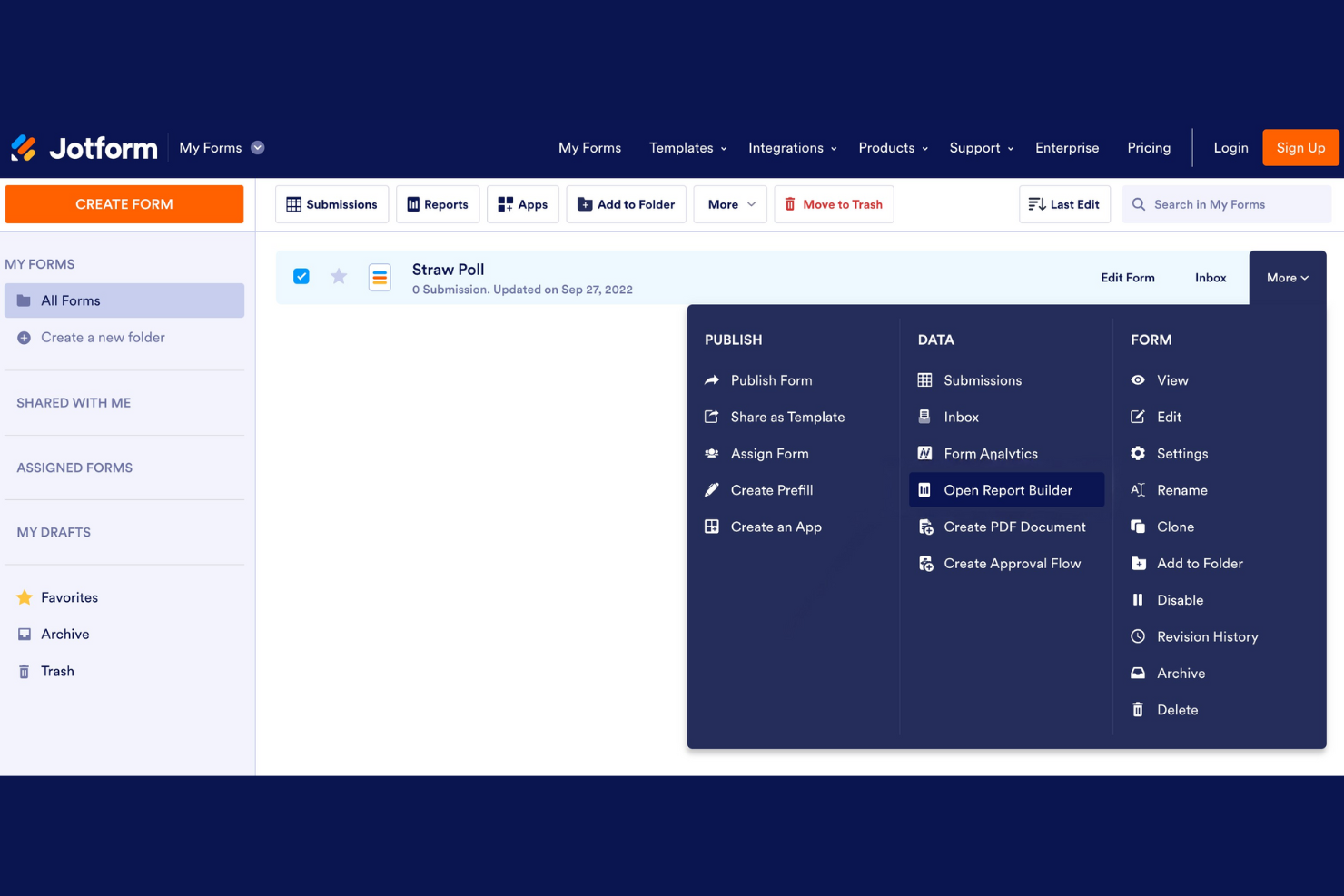Open MY DRAFTS section
This screenshot has height=896, width=1344.
click(54, 533)
